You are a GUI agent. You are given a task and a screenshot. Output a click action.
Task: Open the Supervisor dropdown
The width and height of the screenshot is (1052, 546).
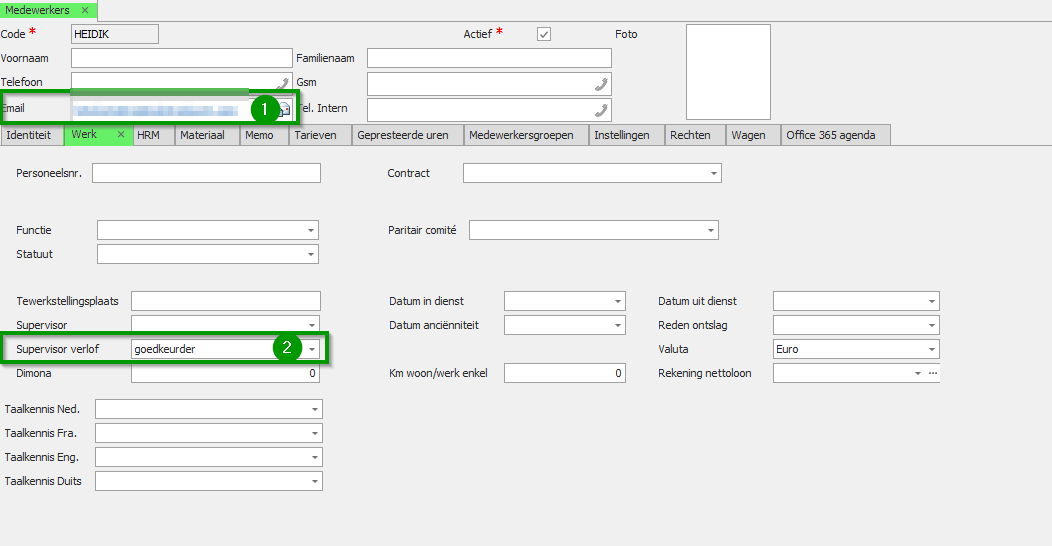tap(311, 325)
